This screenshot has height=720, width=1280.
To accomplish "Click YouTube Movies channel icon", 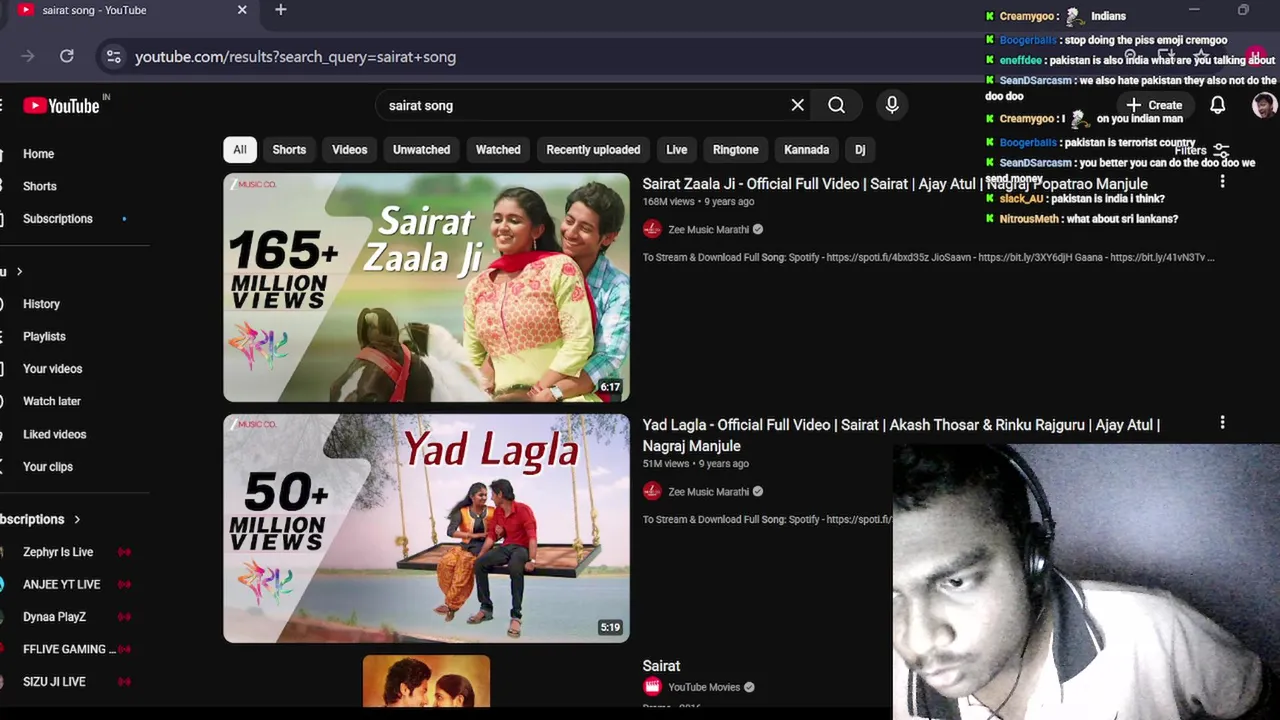I will click(x=652, y=687).
